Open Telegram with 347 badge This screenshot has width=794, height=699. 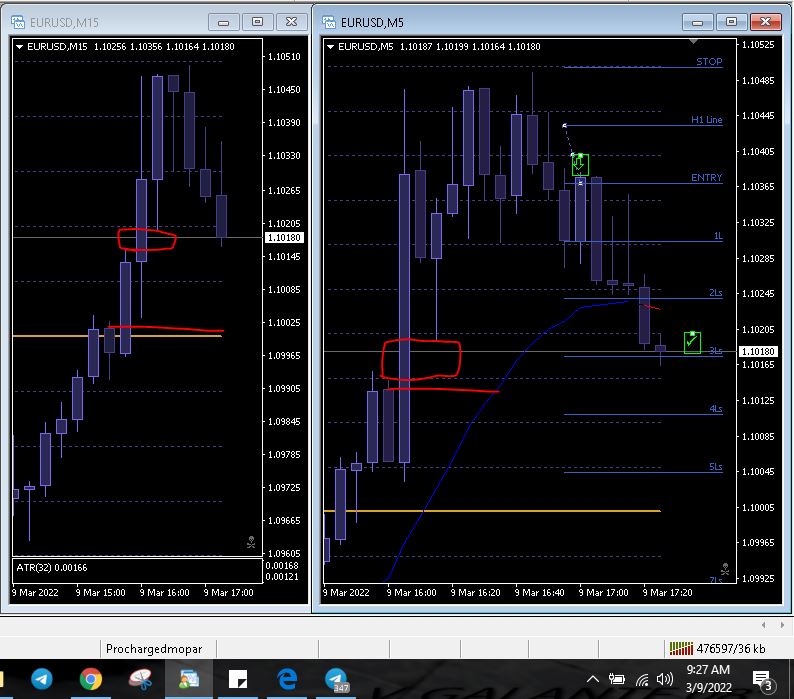click(336, 679)
